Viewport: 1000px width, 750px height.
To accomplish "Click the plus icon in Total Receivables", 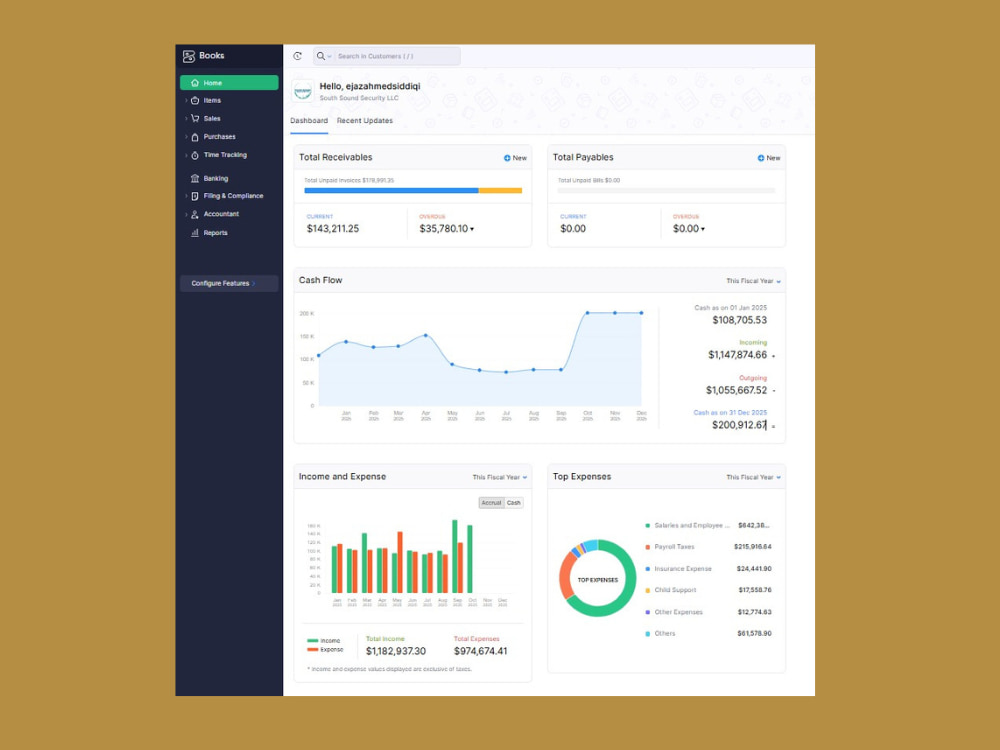I will 507,158.
